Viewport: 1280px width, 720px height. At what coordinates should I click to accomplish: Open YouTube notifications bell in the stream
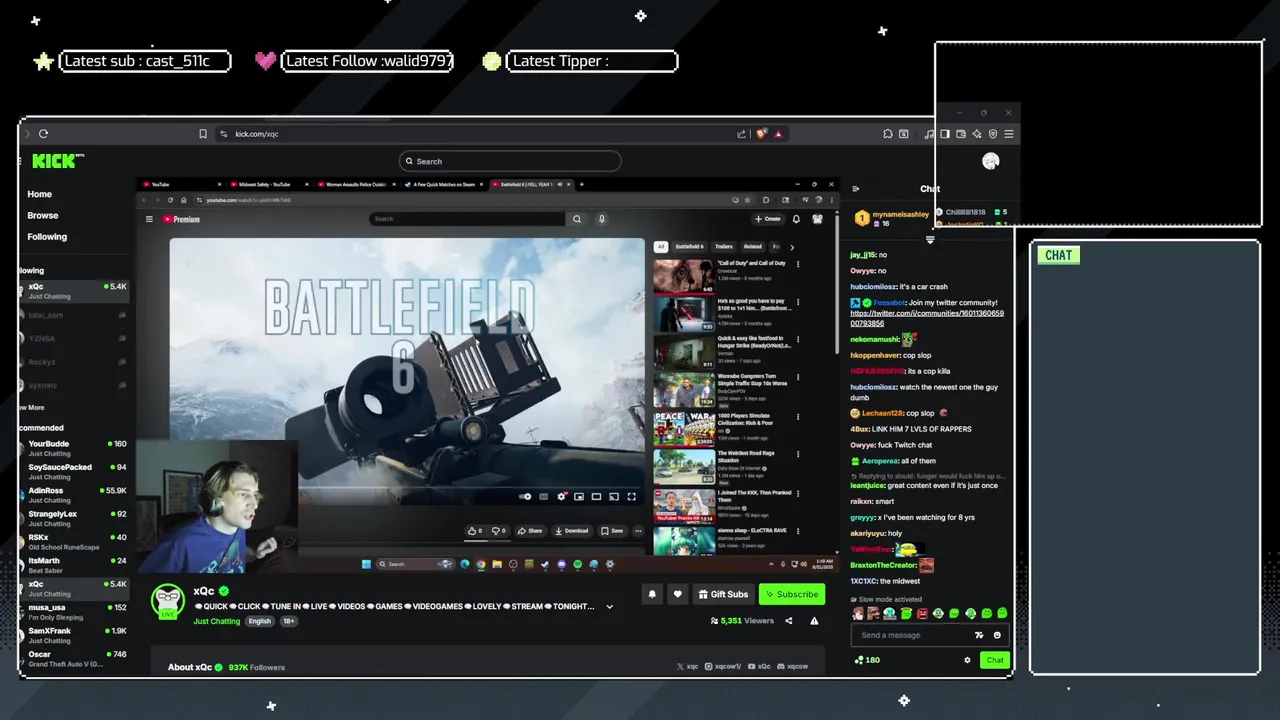pyautogui.click(x=796, y=219)
